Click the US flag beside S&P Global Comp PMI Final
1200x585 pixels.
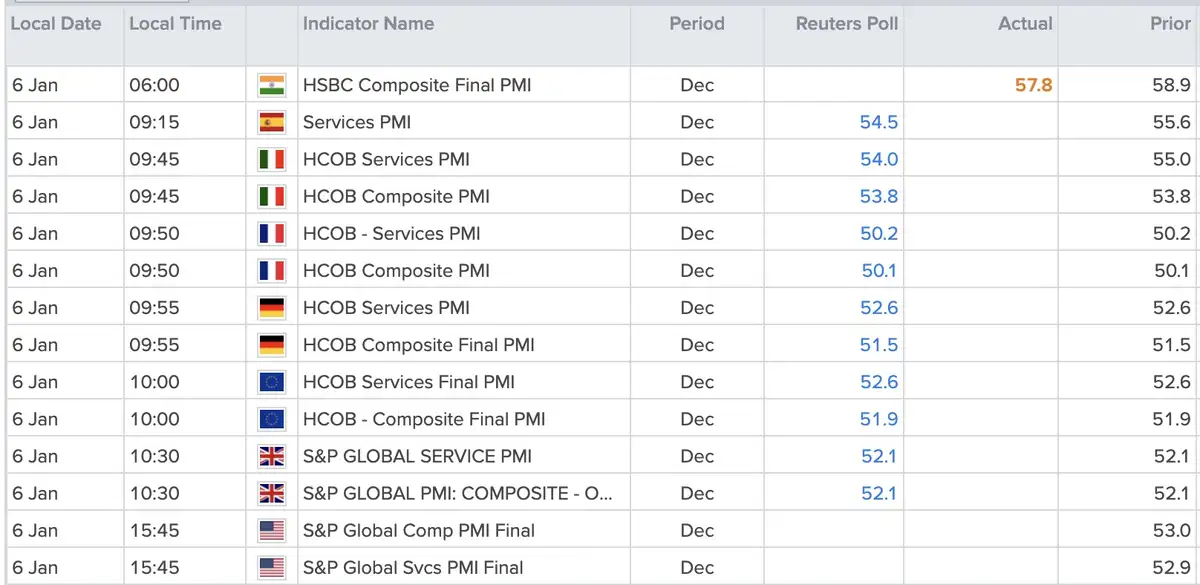click(x=271, y=529)
